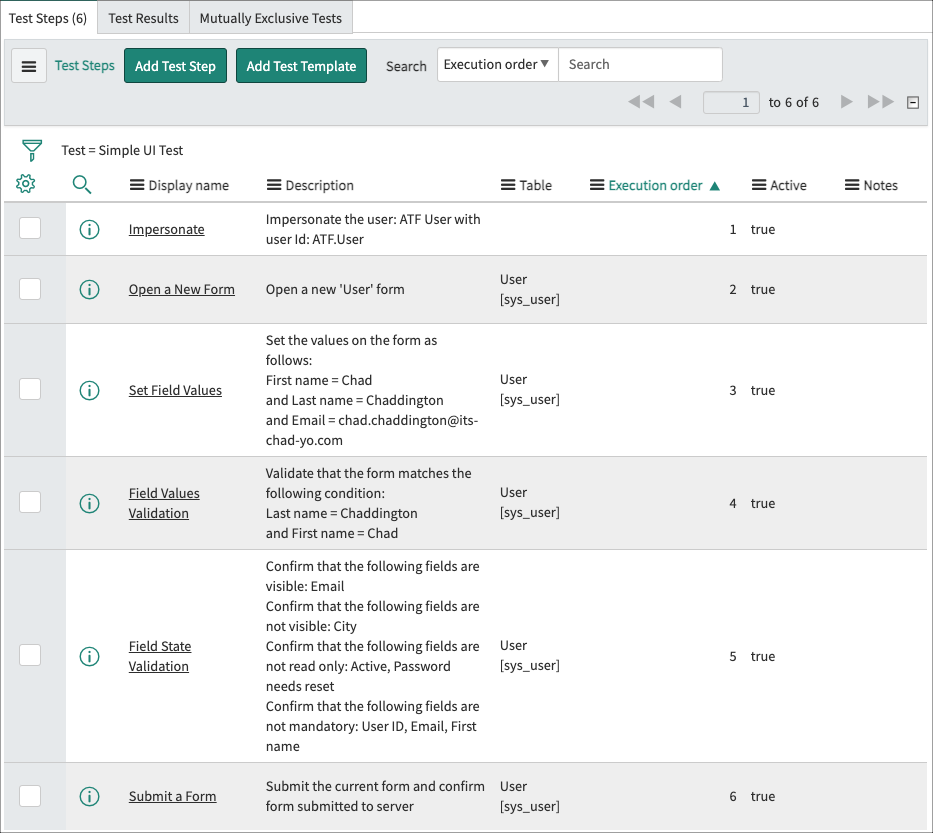This screenshot has width=933, height=833.
Task: Open the list context menu hamburger icon
Action: point(28,65)
